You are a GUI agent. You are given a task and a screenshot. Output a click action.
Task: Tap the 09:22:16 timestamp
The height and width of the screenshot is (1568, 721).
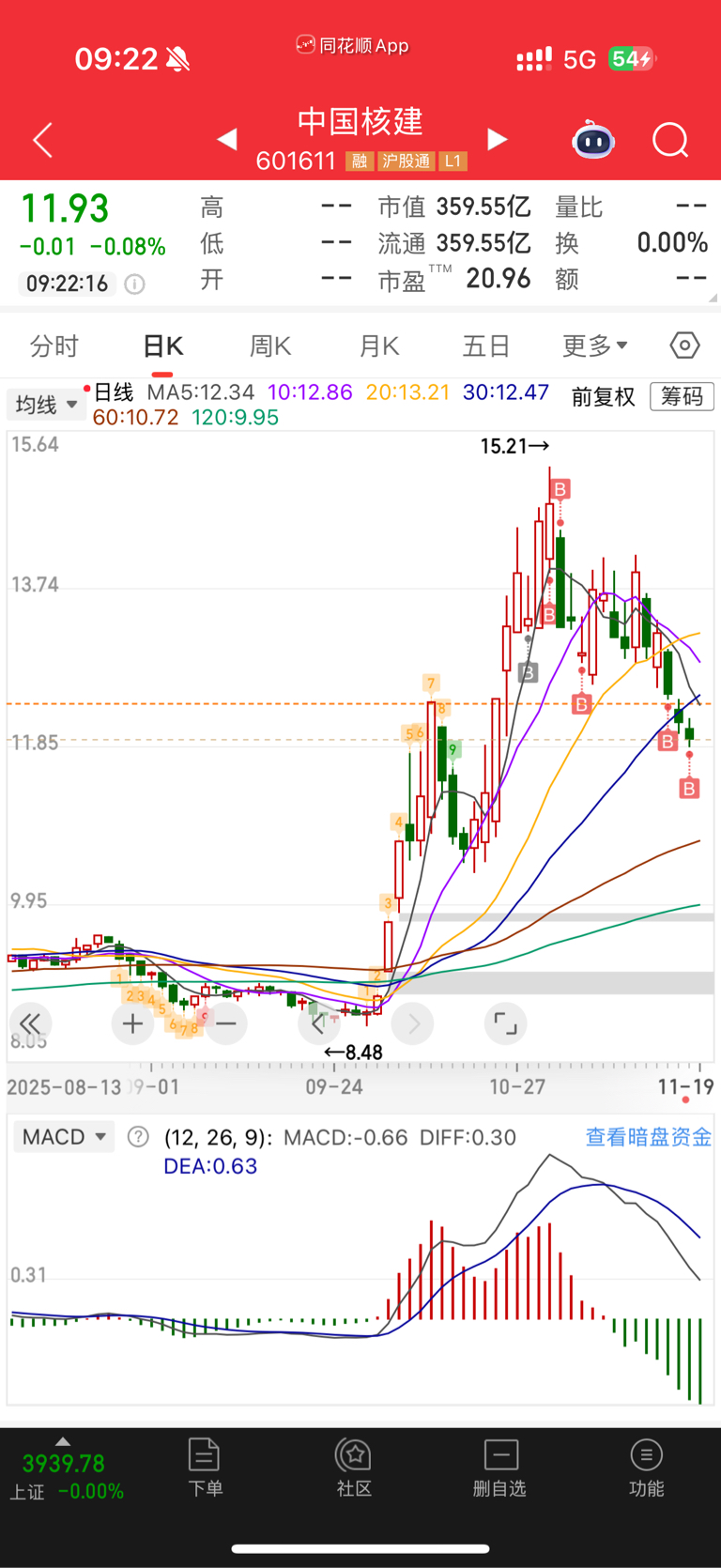[x=67, y=284]
